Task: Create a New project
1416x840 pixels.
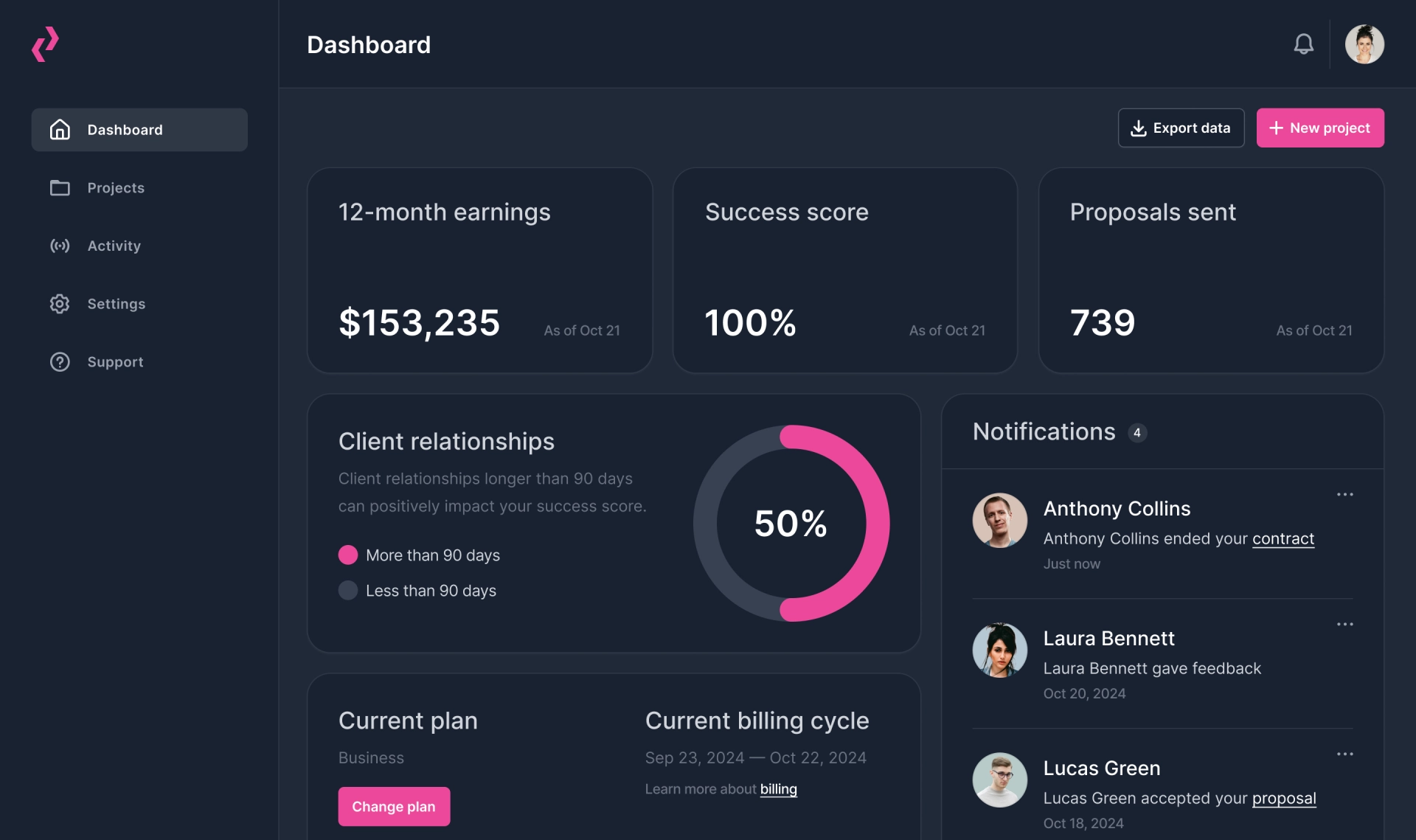Action: [x=1319, y=128]
